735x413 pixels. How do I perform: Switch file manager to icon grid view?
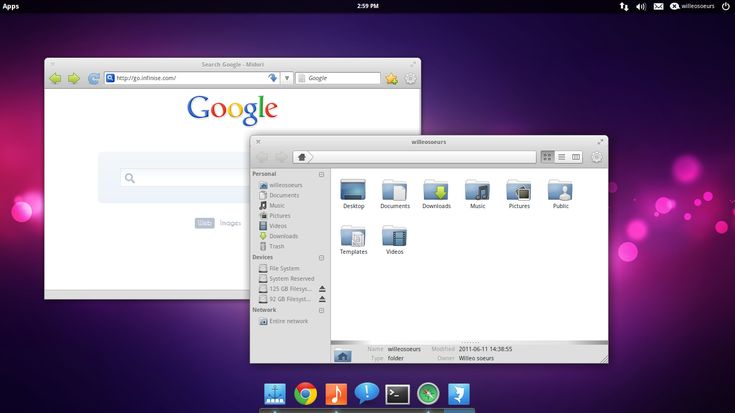click(547, 157)
